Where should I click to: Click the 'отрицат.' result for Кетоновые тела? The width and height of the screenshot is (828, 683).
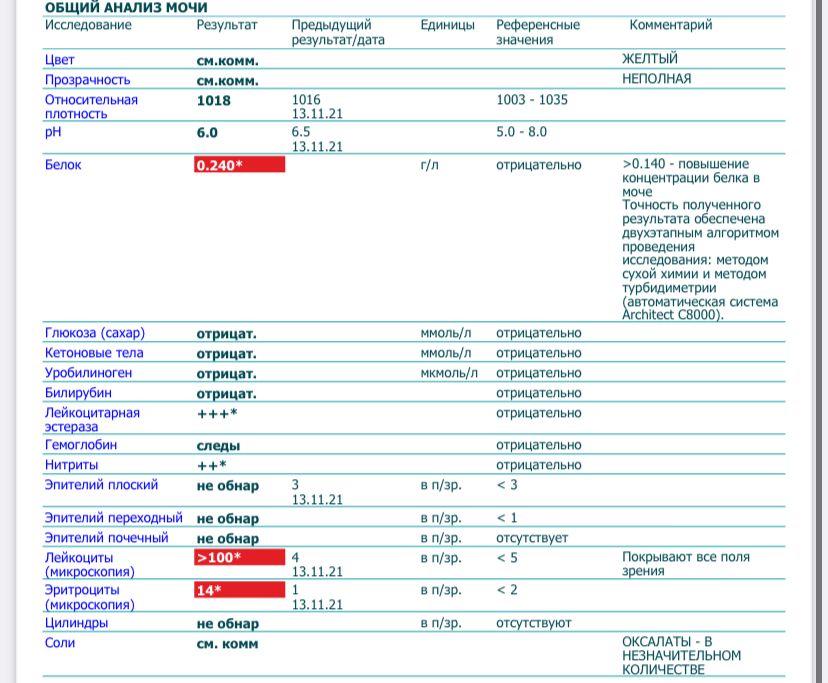(x=226, y=354)
